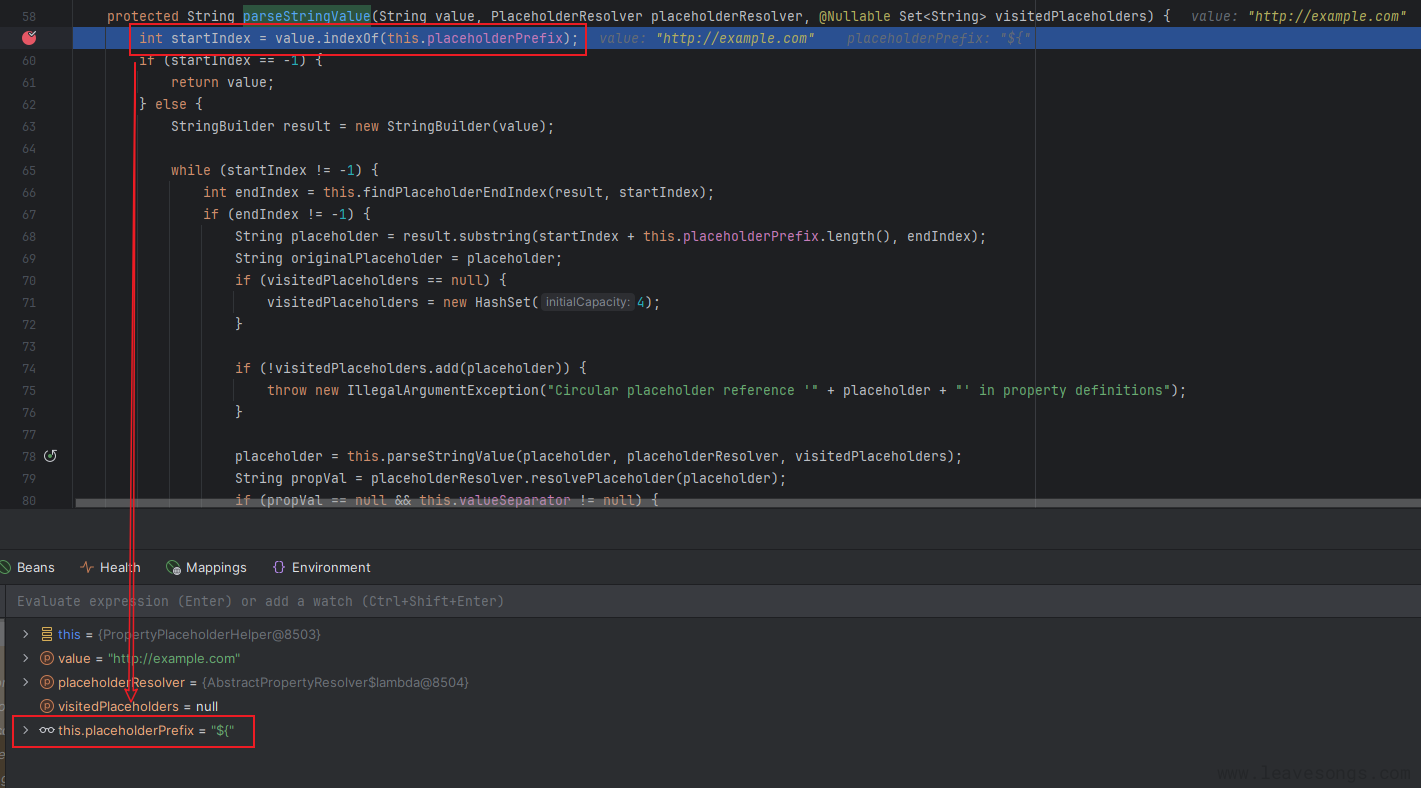The width and height of the screenshot is (1421, 788).
Task: Click the parameter icon beside 'value' variable
Action: [46, 658]
